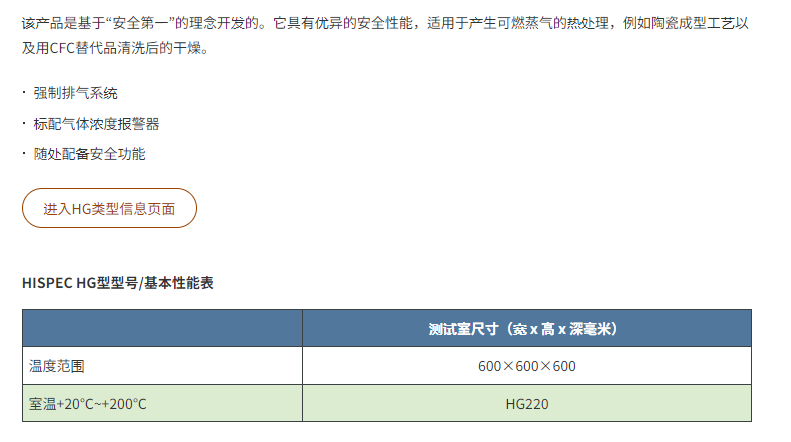The height and width of the screenshot is (442, 791).
Task: Click the 室温+20°C~+200°C table cell
Action: (x=162, y=404)
